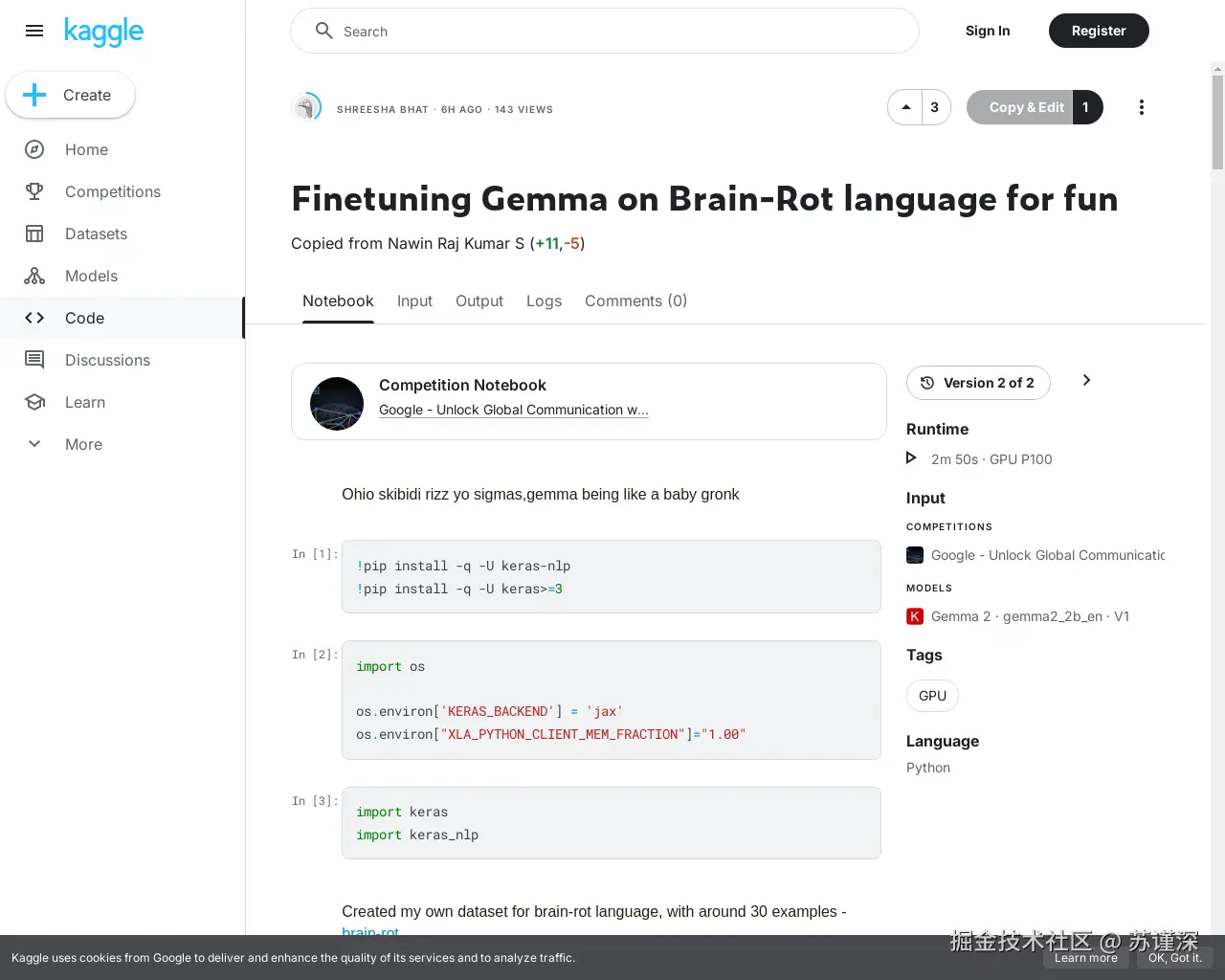Open the three-dot options menu
Image resolution: width=1225 pixels, height=980 pixels.
pos(1142,107)
